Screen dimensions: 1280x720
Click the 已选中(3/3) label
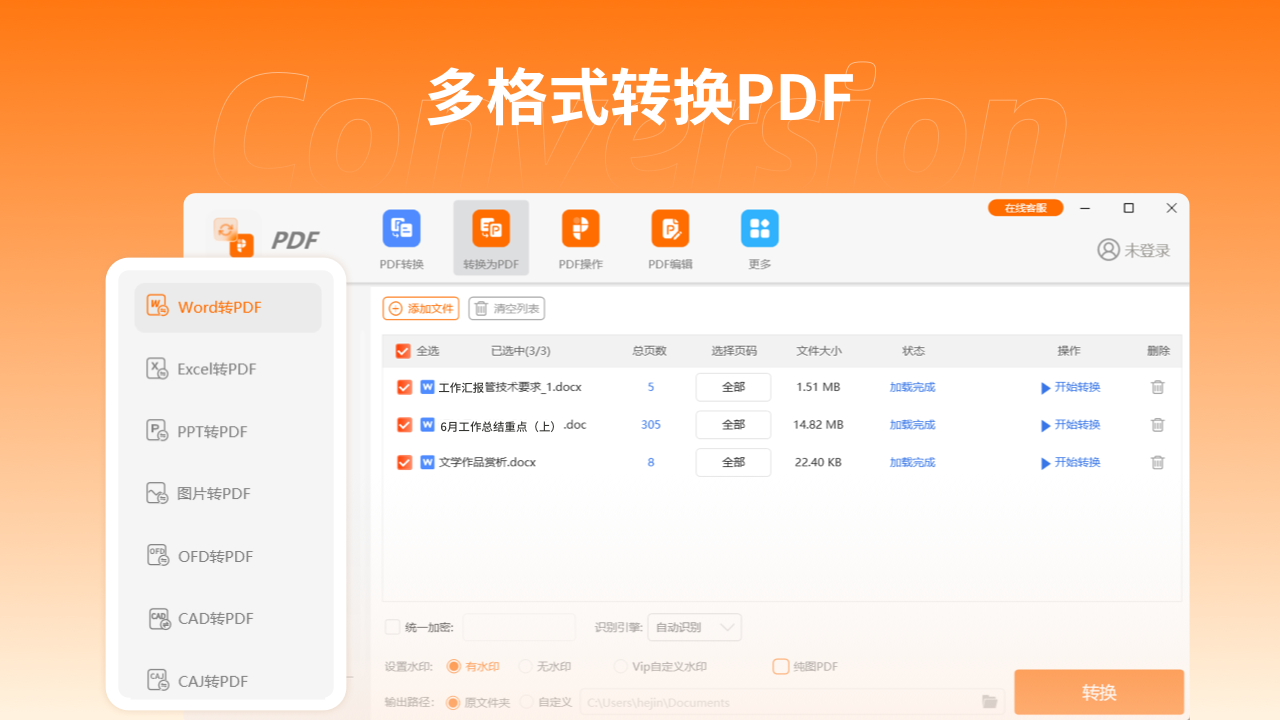pos(521,351)
